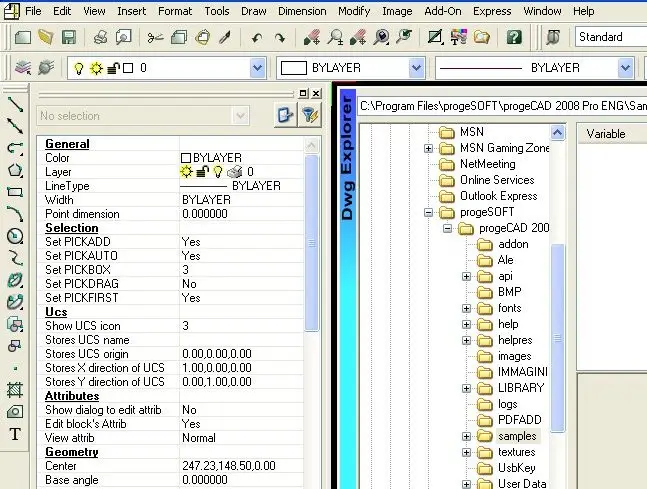Toggle the layer light bulb in toolbar
Image resolution: width=647 pixels, height=489 pixels.
coord(78,68)
